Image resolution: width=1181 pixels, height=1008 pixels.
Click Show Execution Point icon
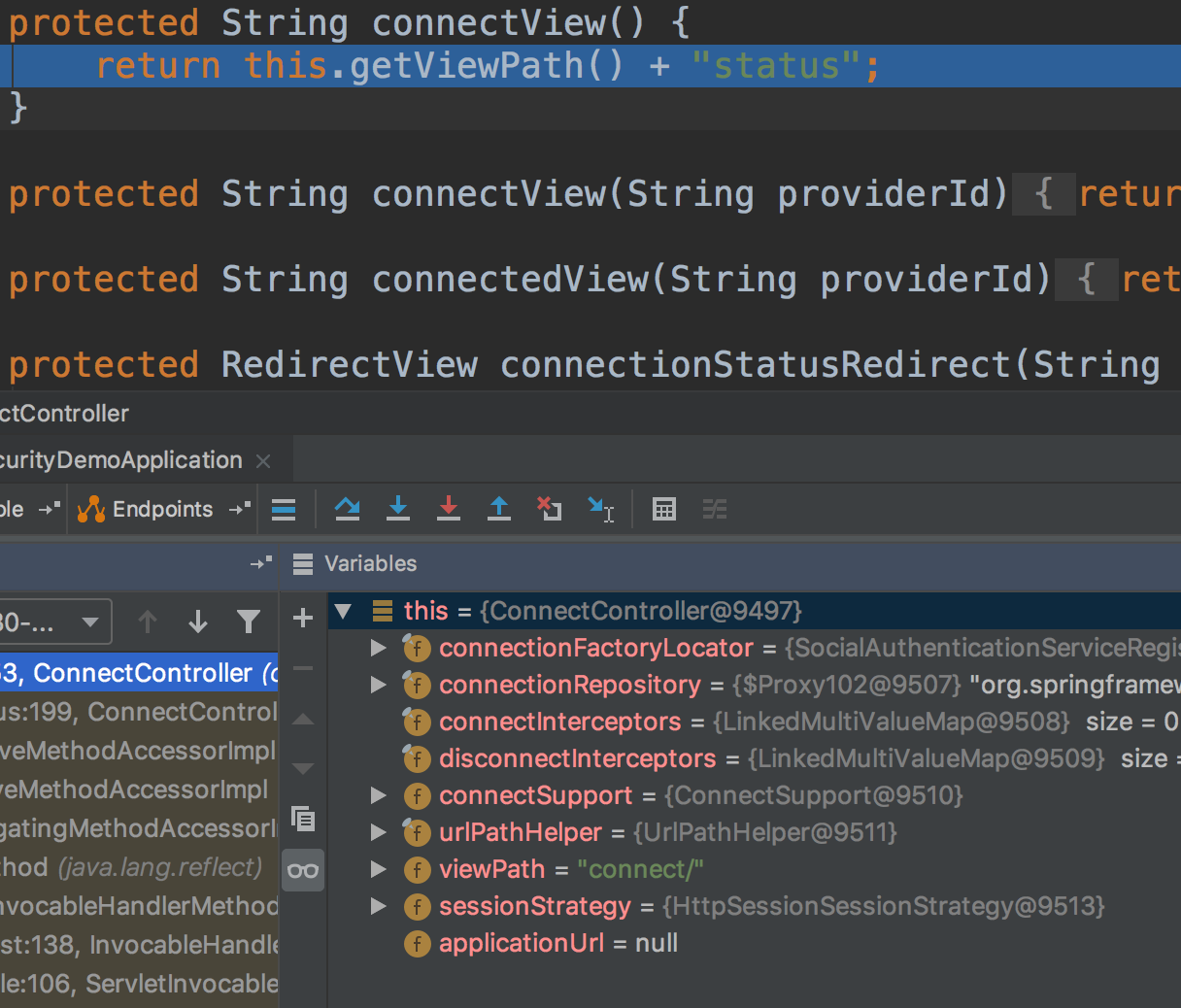(284, 509)
